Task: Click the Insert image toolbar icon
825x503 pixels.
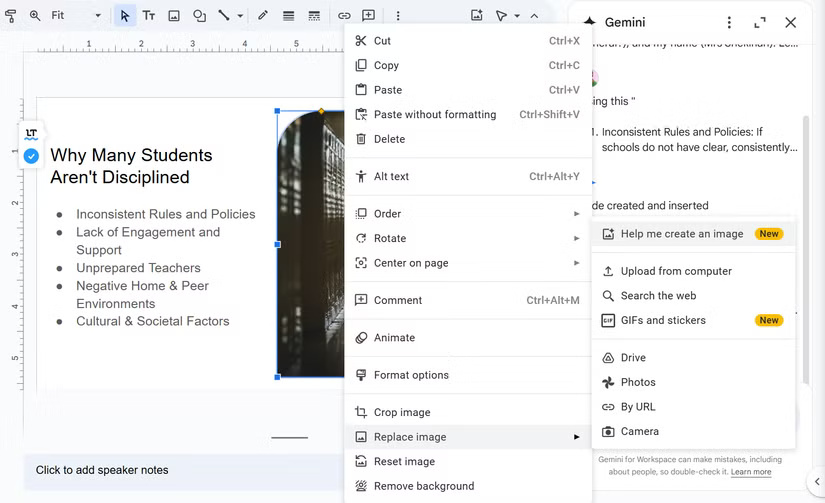Action: (x=174, y=16)
